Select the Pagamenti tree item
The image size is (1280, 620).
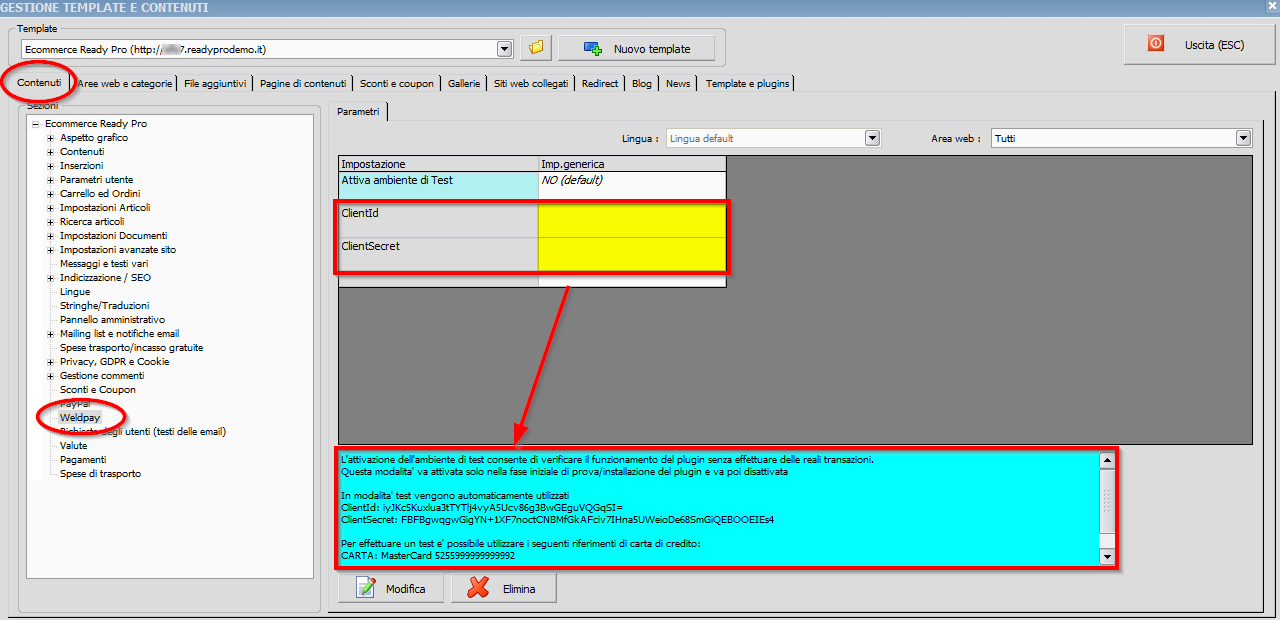click(83, 460)
